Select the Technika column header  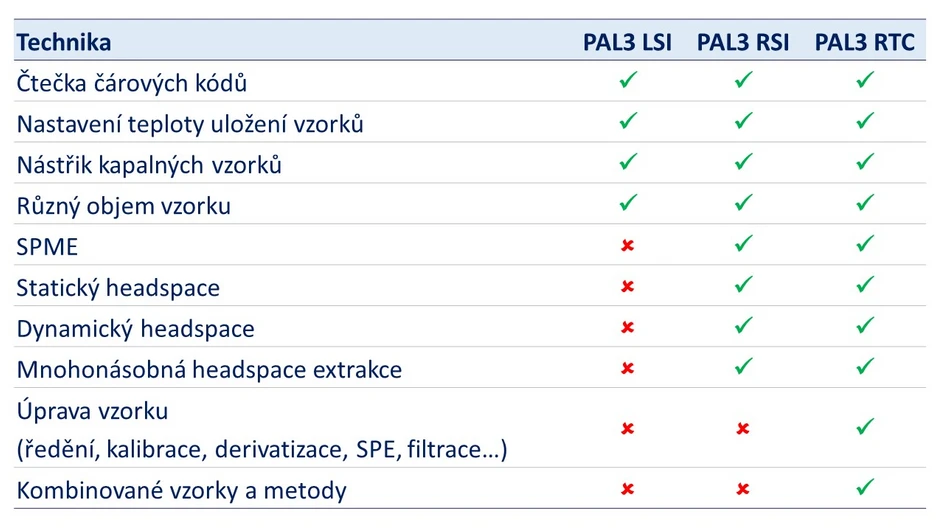click(64, 42)
